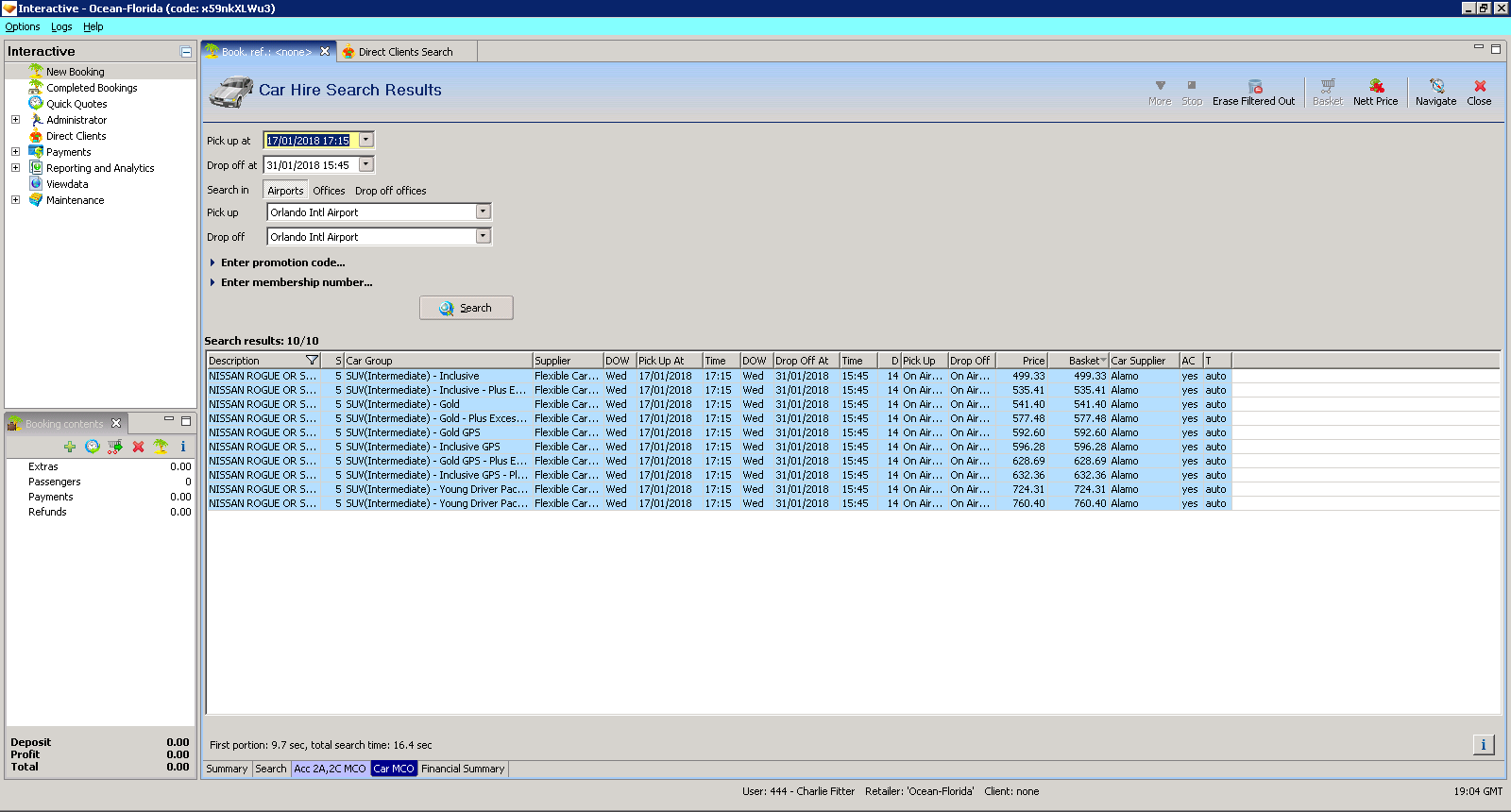Open the Drop off airport dropdown
1511x812 pixels.
pyautogui.click(x=484, y=236)
